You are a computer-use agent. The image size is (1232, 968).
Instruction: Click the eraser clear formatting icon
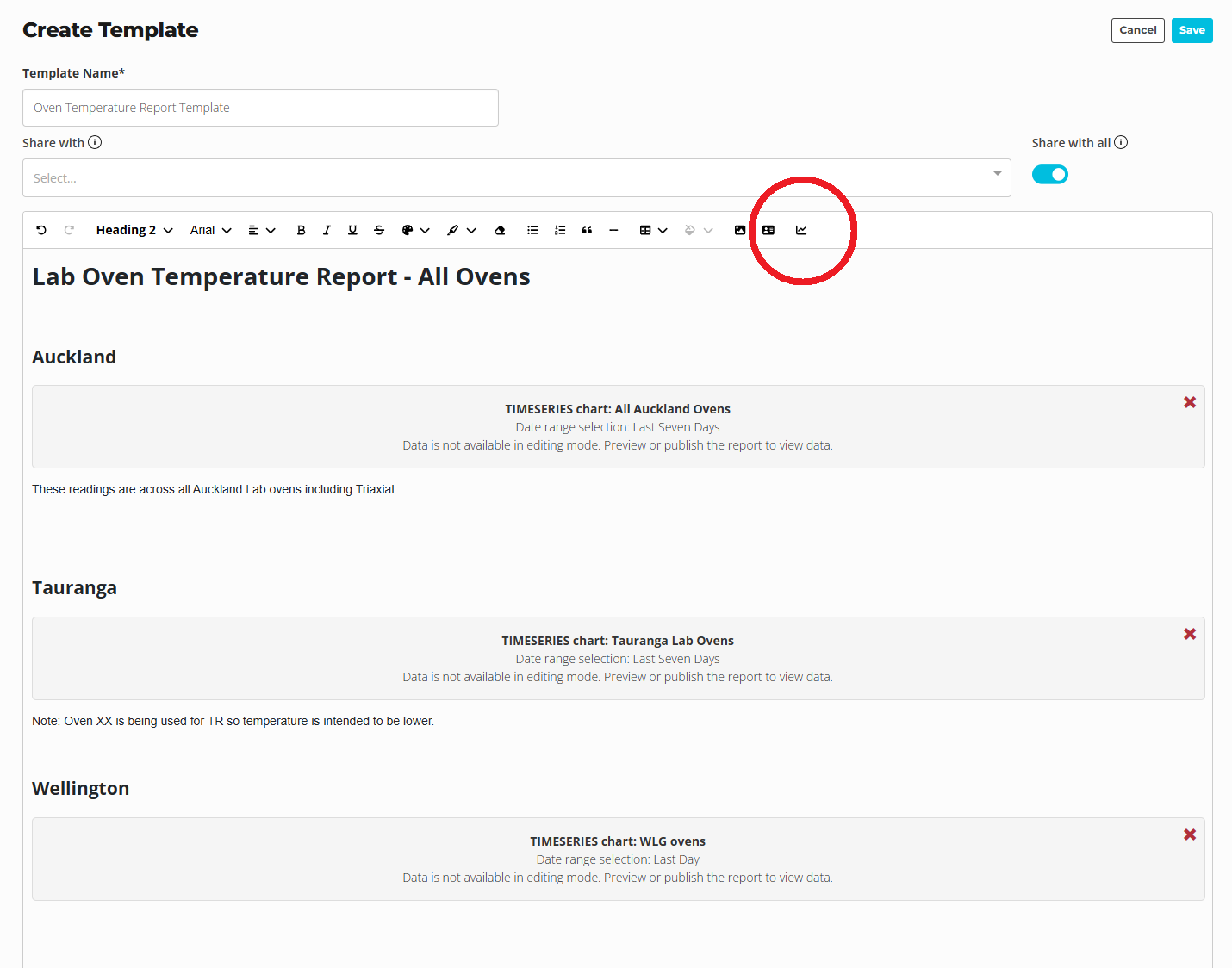tap(500, 230)
